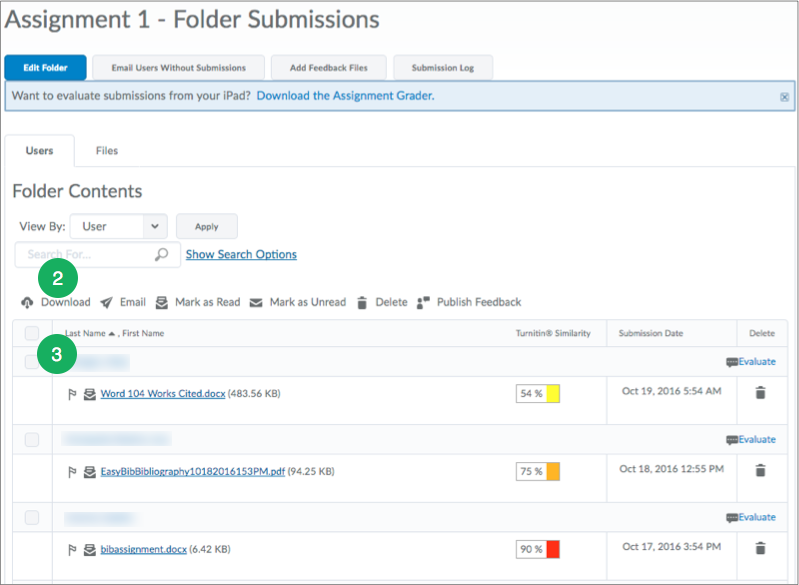
Task: Click the Delete trash icon in toolbar
Action: click(362, 303)
